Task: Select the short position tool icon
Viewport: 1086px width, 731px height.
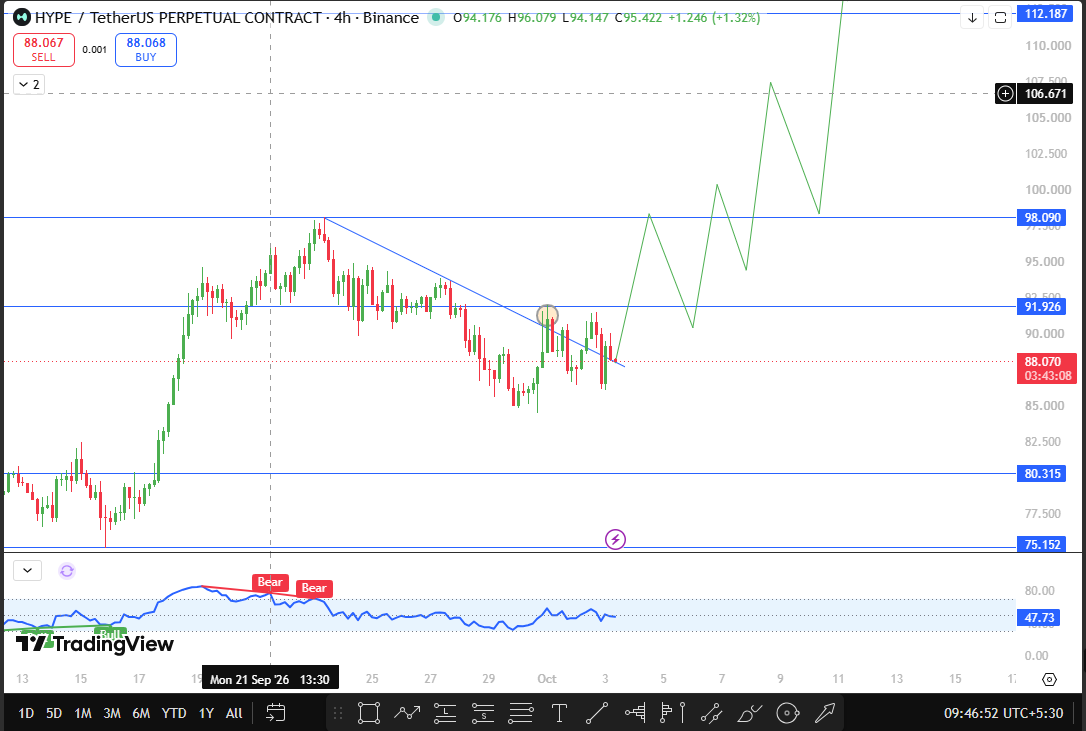Action: [x=483, y=713]
